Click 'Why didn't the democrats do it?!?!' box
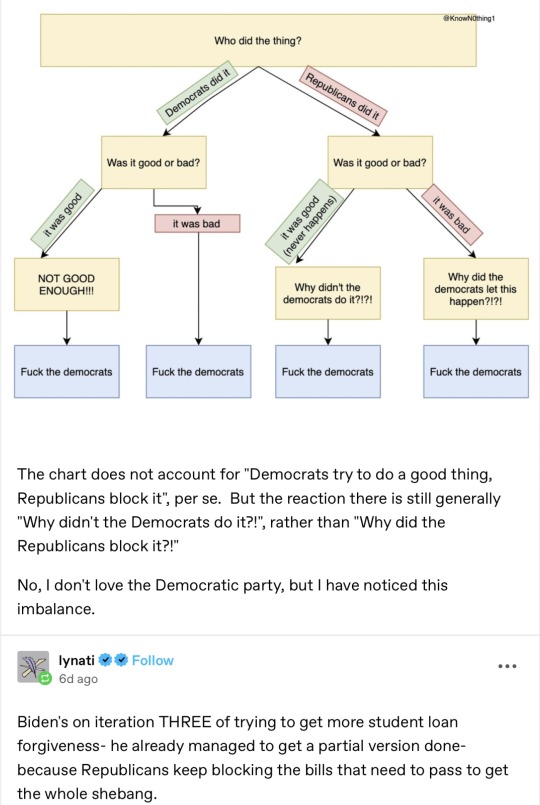The image size is (540, 805). point(328,293)
